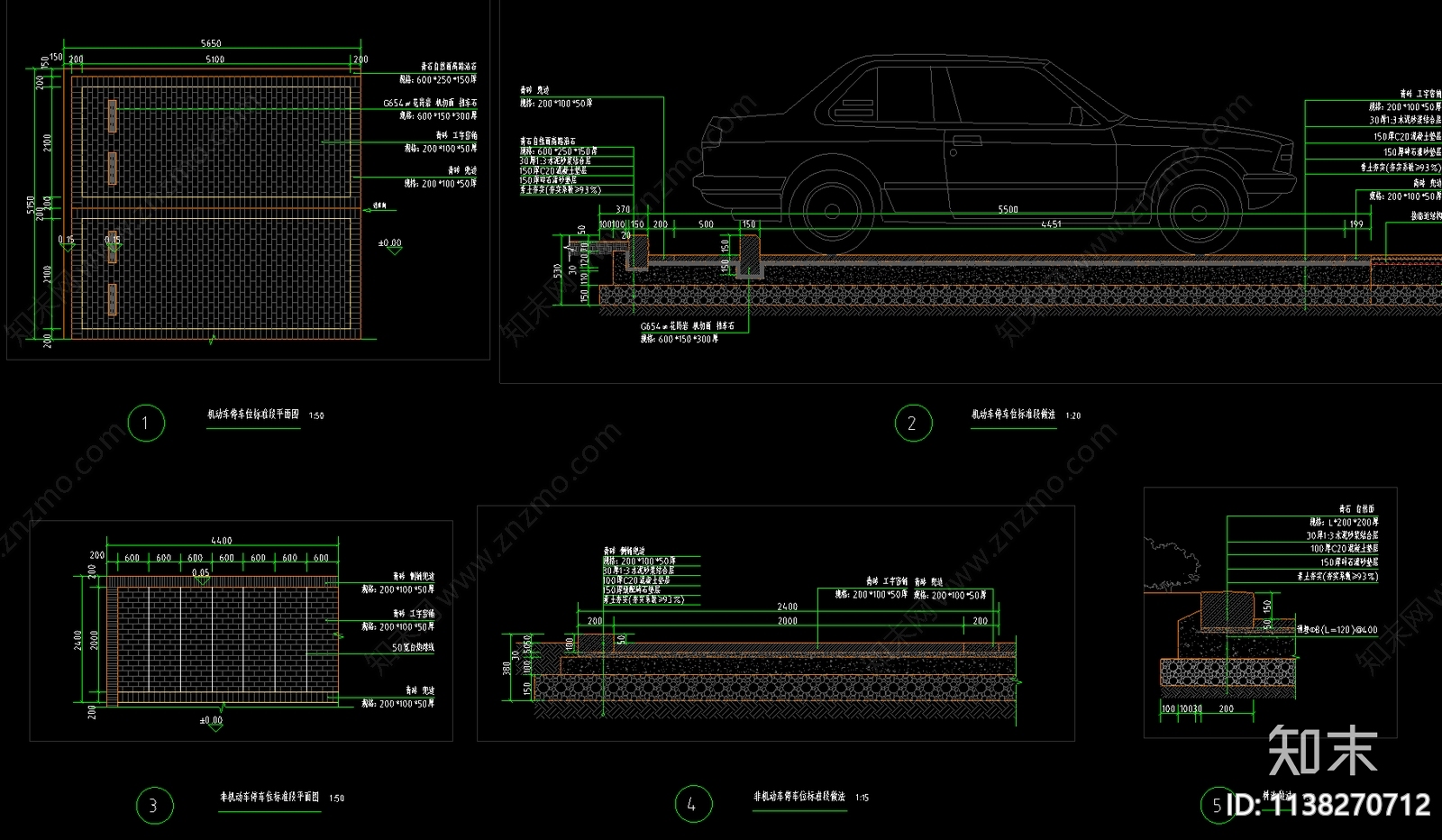The image size is (1442, 840).
Task: Click the 150厚C20 note right of the car
Action: tap(1407, 136)
